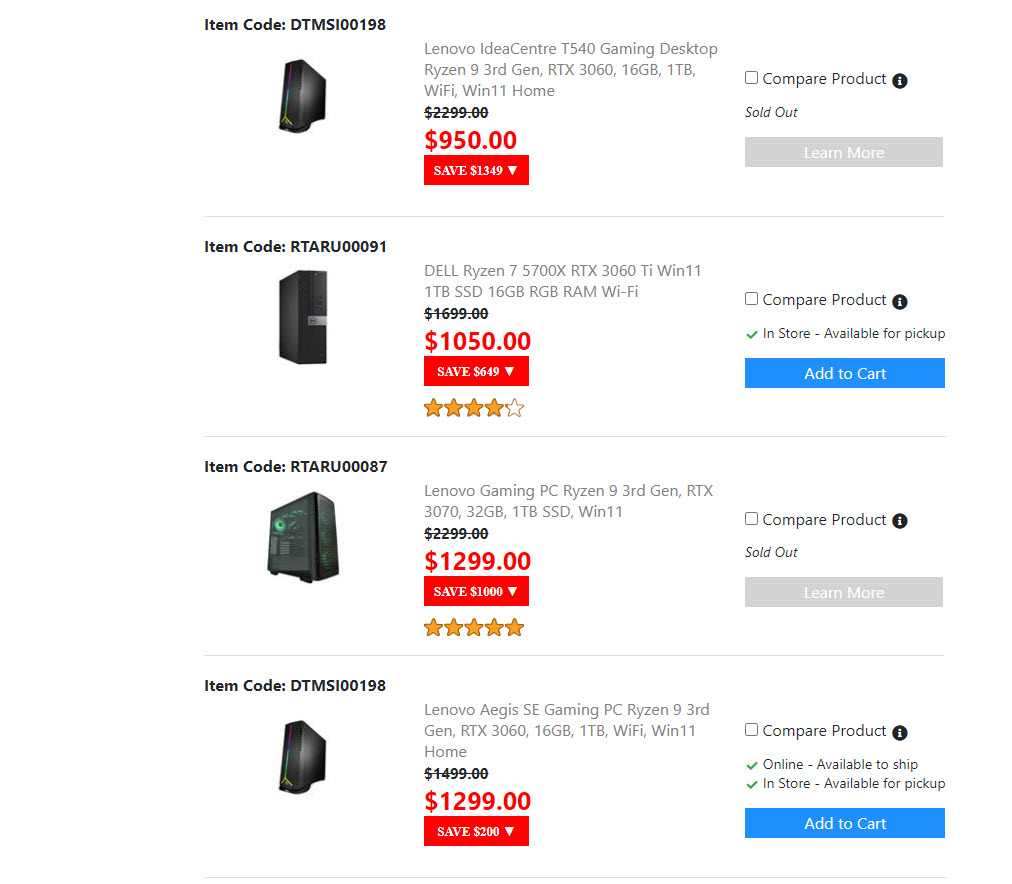The height and width of the screenshot is (884, 1012).
Task: Click five-star rating of Lenovo Gaming PC
Action: tap(474, 628)
